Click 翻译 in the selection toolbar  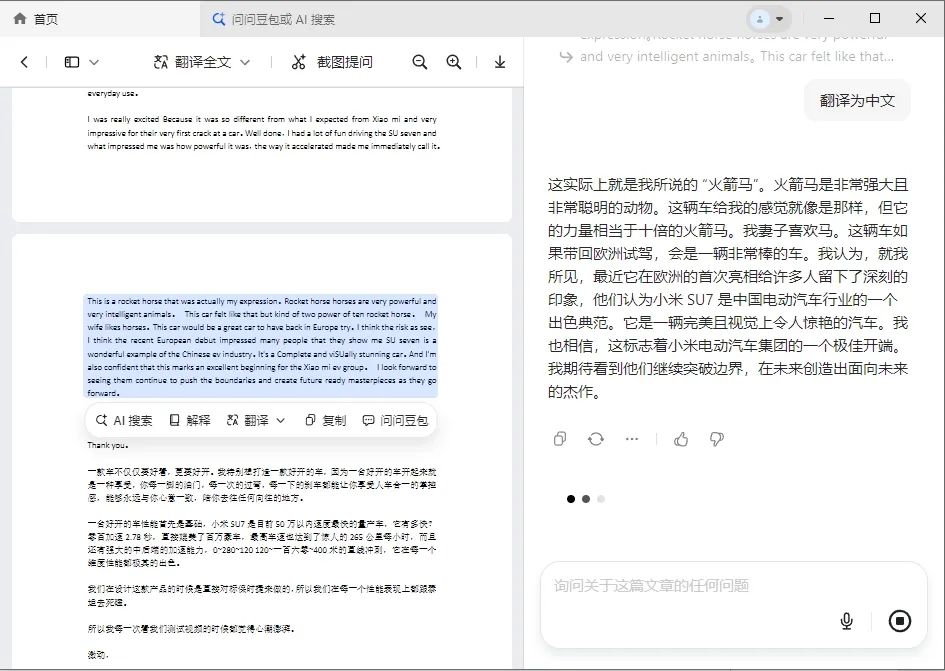248,420
